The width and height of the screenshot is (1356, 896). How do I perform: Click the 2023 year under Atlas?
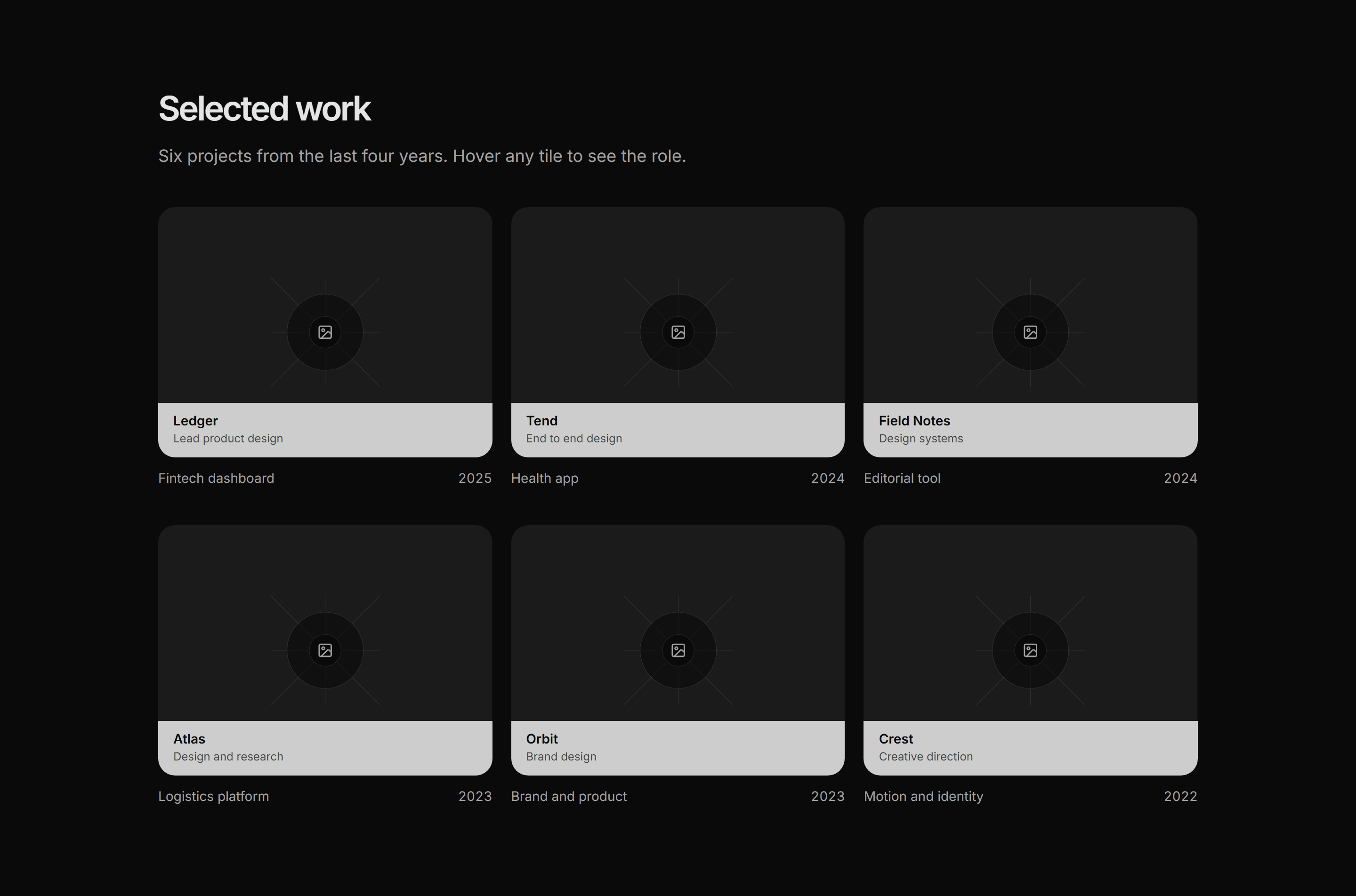click(x=475, y=797)
